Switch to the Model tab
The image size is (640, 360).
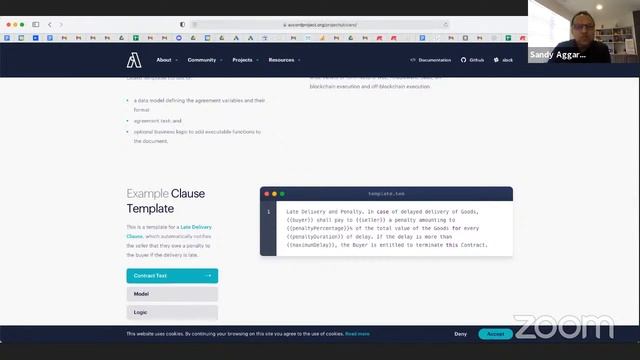[x=172, y=294]
